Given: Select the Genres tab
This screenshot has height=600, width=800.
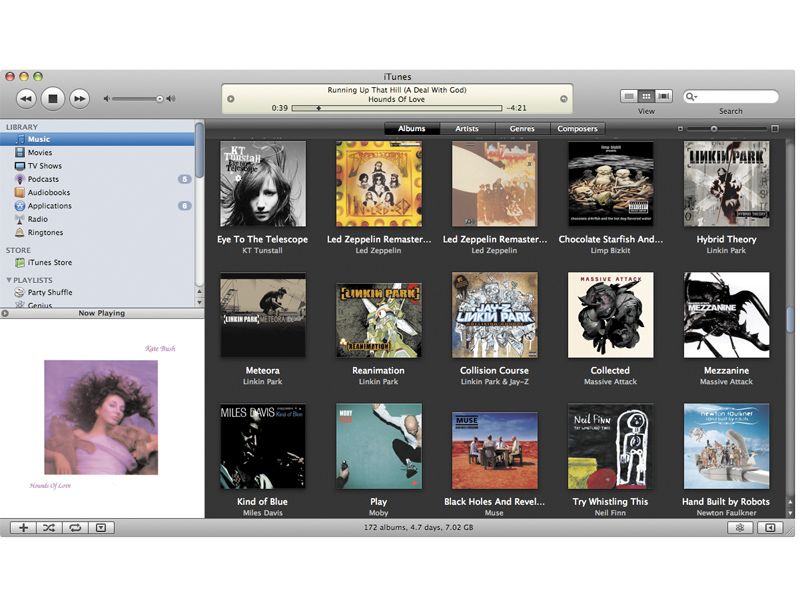Looking at the screenshot, I should 522,129.
